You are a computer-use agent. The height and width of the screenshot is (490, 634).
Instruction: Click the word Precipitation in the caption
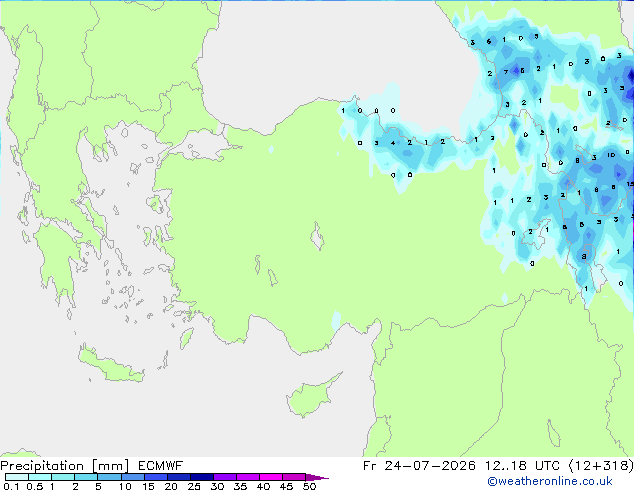click(x=42, y=466)
